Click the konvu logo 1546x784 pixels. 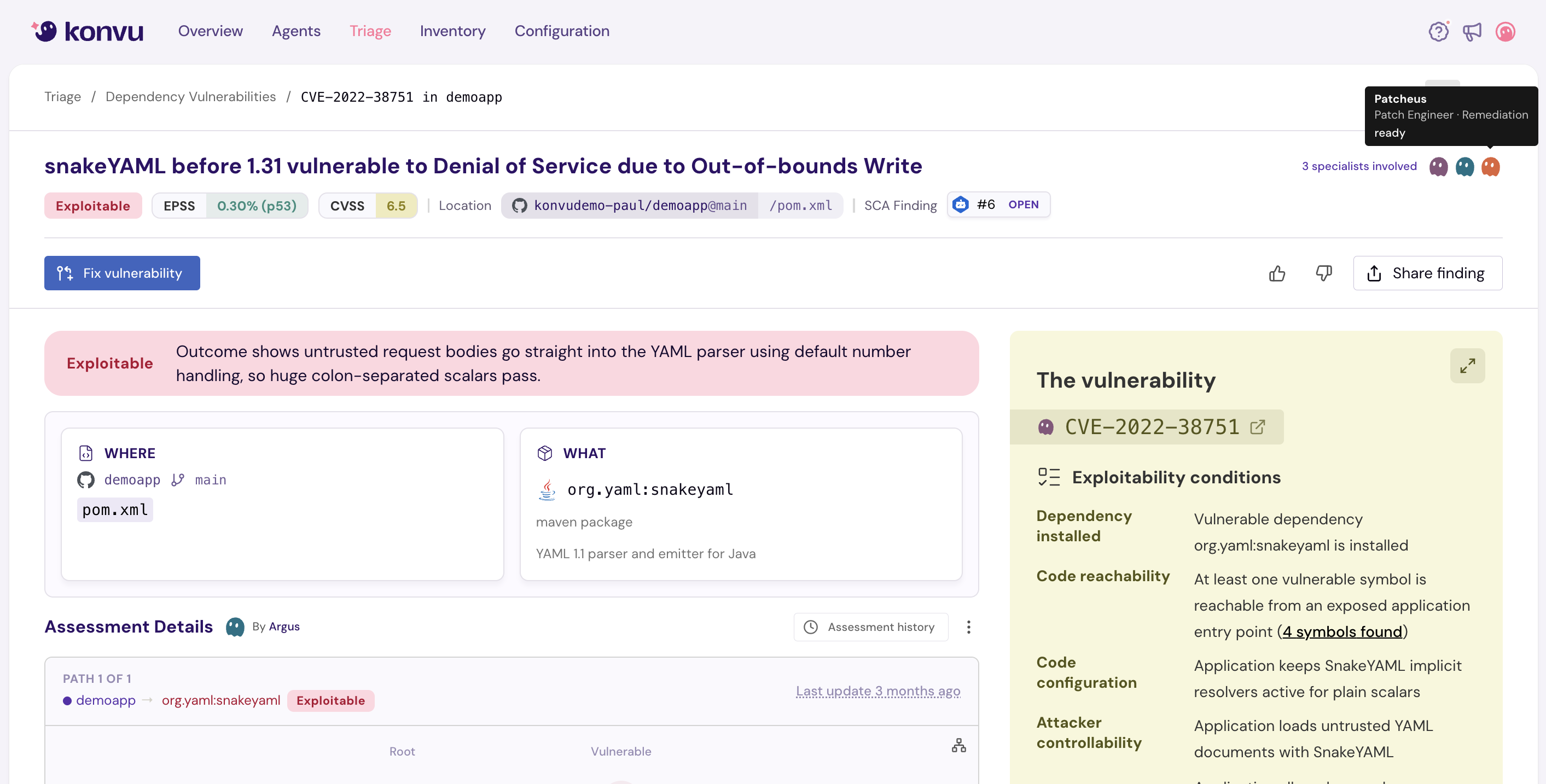(x=88, y=31)
